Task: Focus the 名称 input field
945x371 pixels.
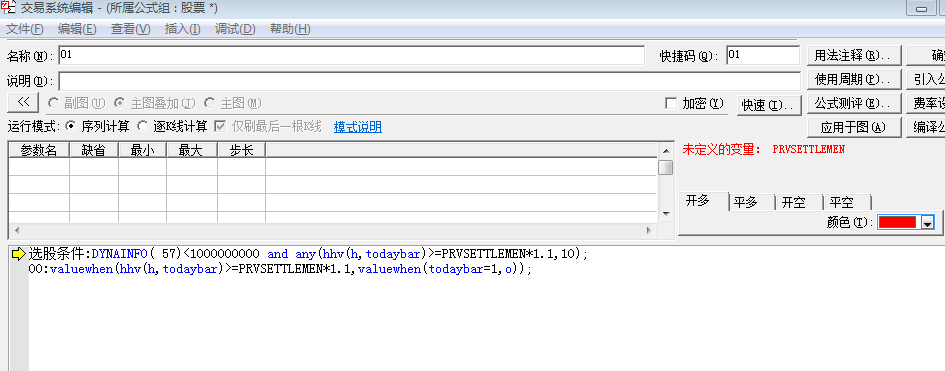Action: 352,55
